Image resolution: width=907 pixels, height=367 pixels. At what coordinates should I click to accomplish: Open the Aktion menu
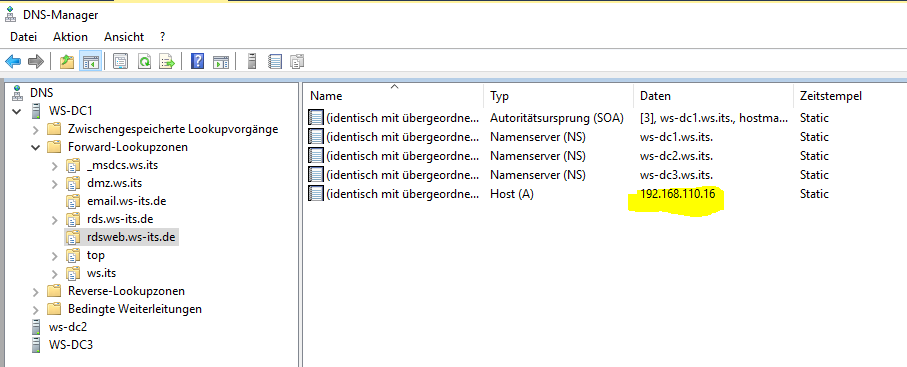[70, 37]
